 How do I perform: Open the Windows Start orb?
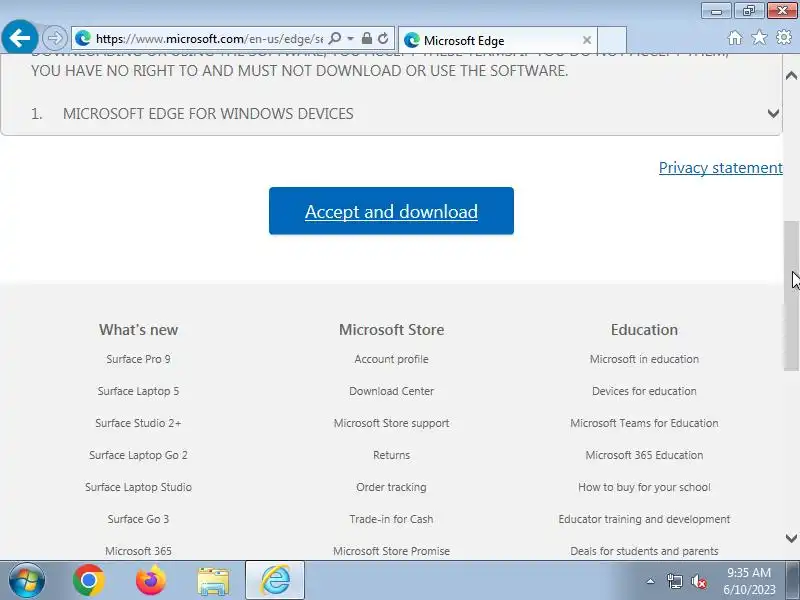27,580
